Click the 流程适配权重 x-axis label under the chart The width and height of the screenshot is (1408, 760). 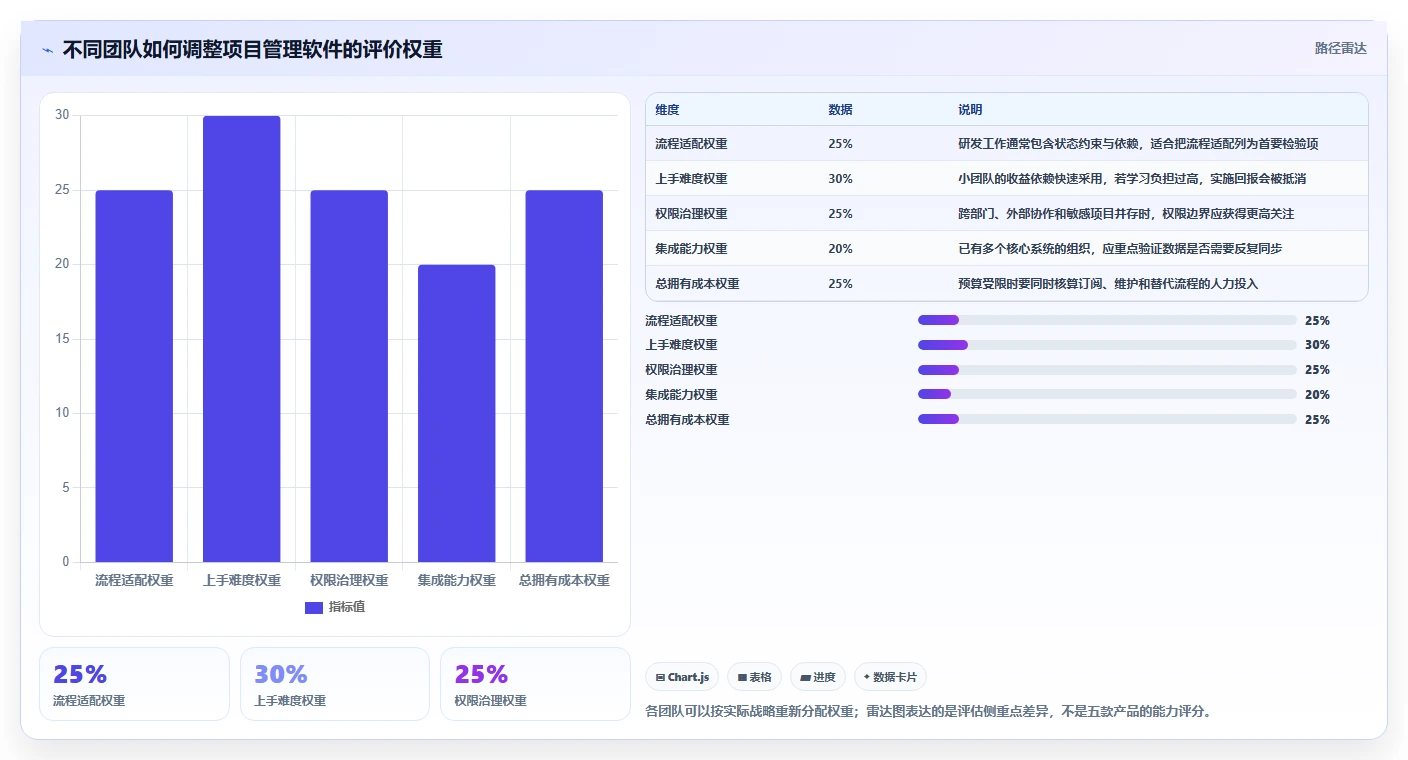[x=134, y=580]
